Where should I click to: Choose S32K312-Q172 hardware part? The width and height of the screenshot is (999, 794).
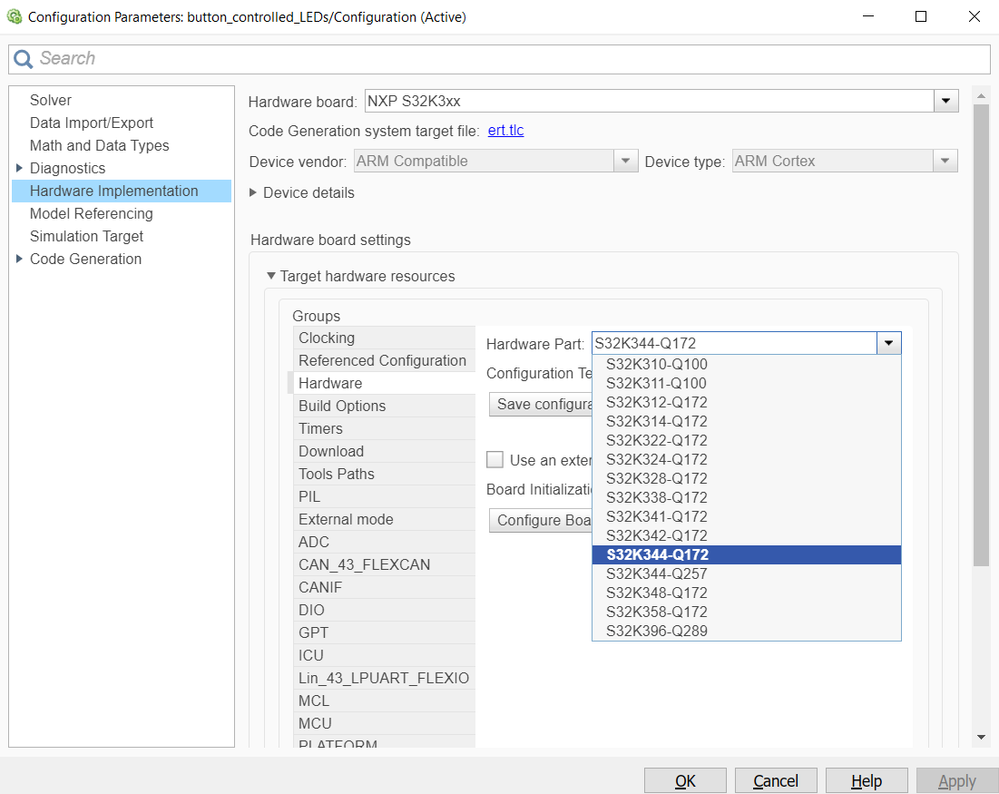747,403
